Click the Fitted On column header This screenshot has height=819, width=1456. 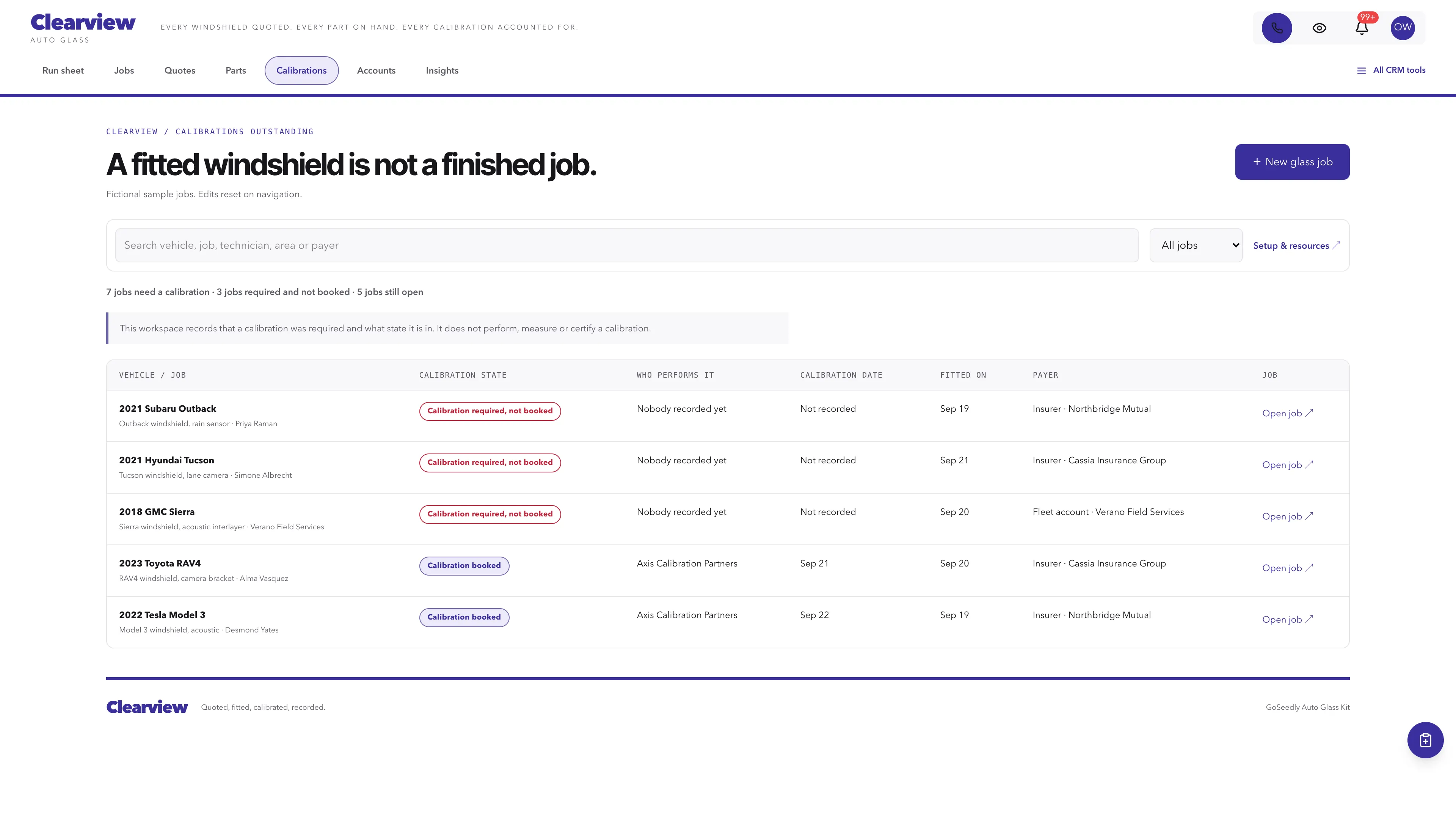(x=963, y=375)
